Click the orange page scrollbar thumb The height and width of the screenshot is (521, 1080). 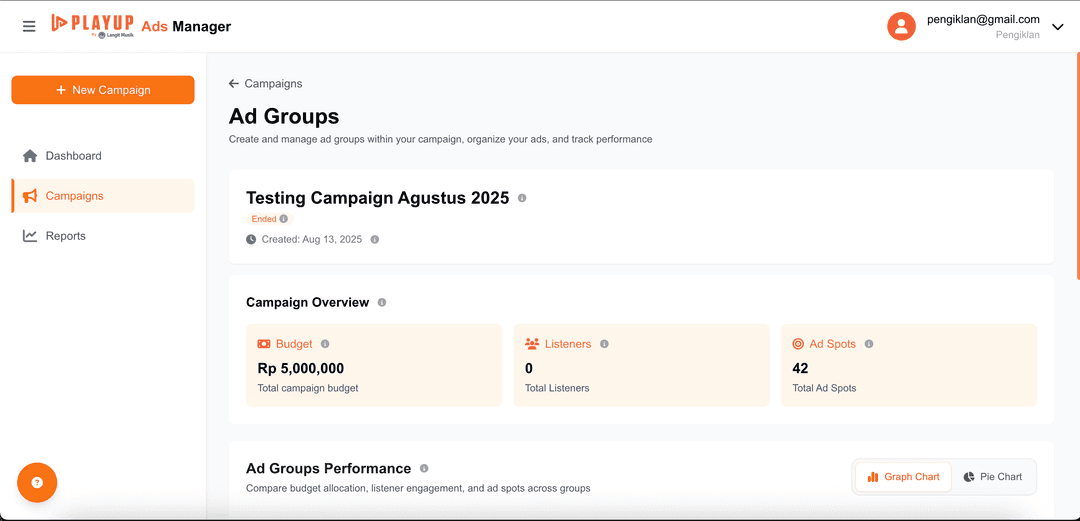pyautogui.click(x=1077, y=165)
